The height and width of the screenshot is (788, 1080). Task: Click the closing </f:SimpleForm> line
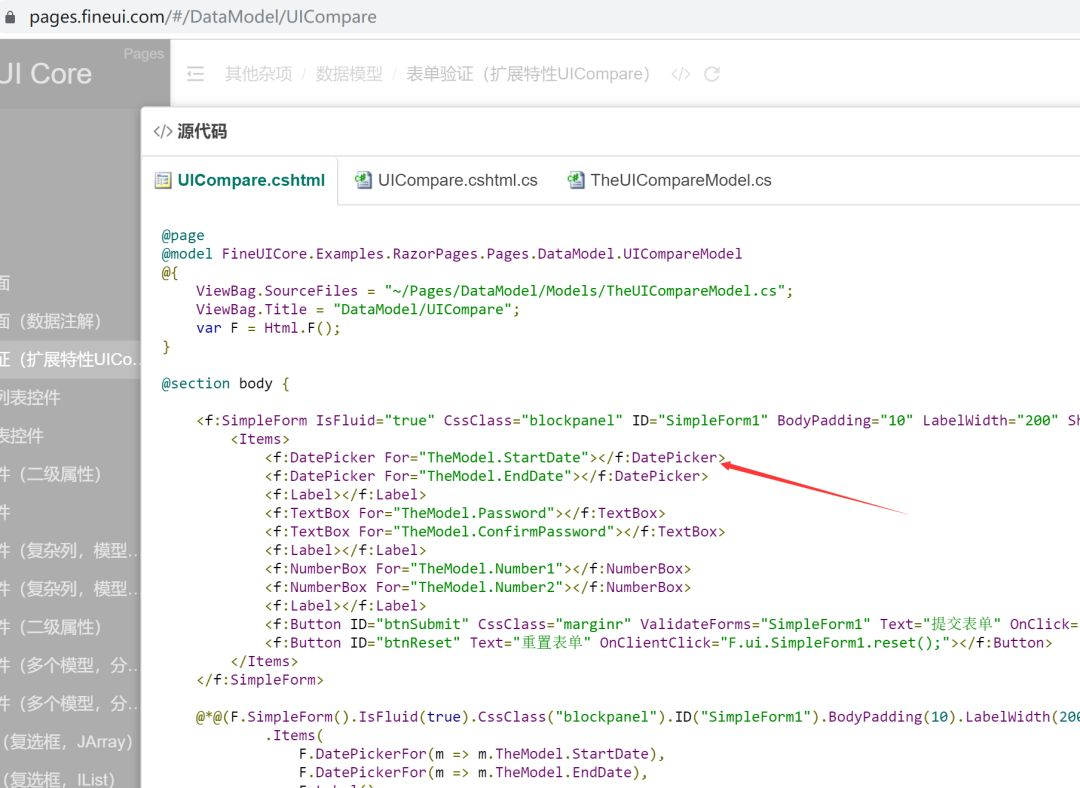260,681
